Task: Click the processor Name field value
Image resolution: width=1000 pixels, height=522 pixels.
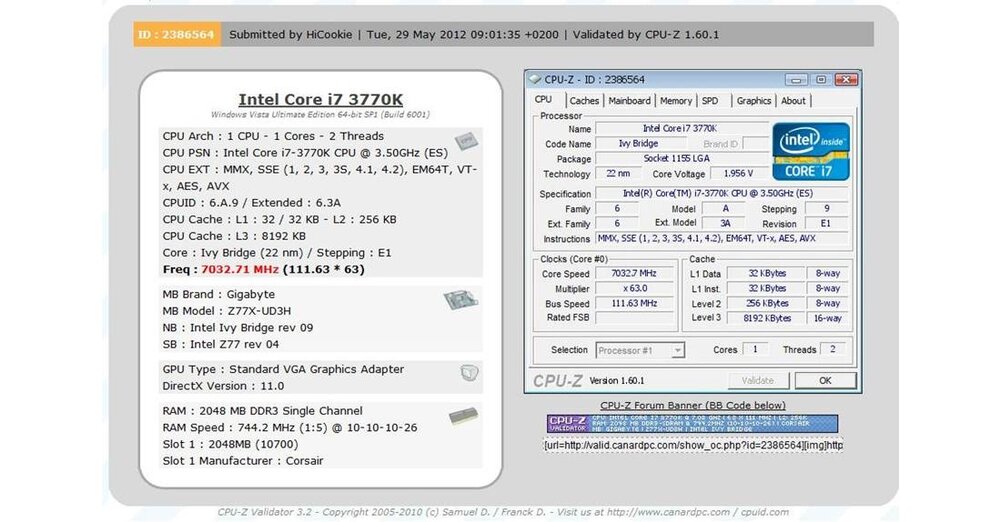Action: 680,128
